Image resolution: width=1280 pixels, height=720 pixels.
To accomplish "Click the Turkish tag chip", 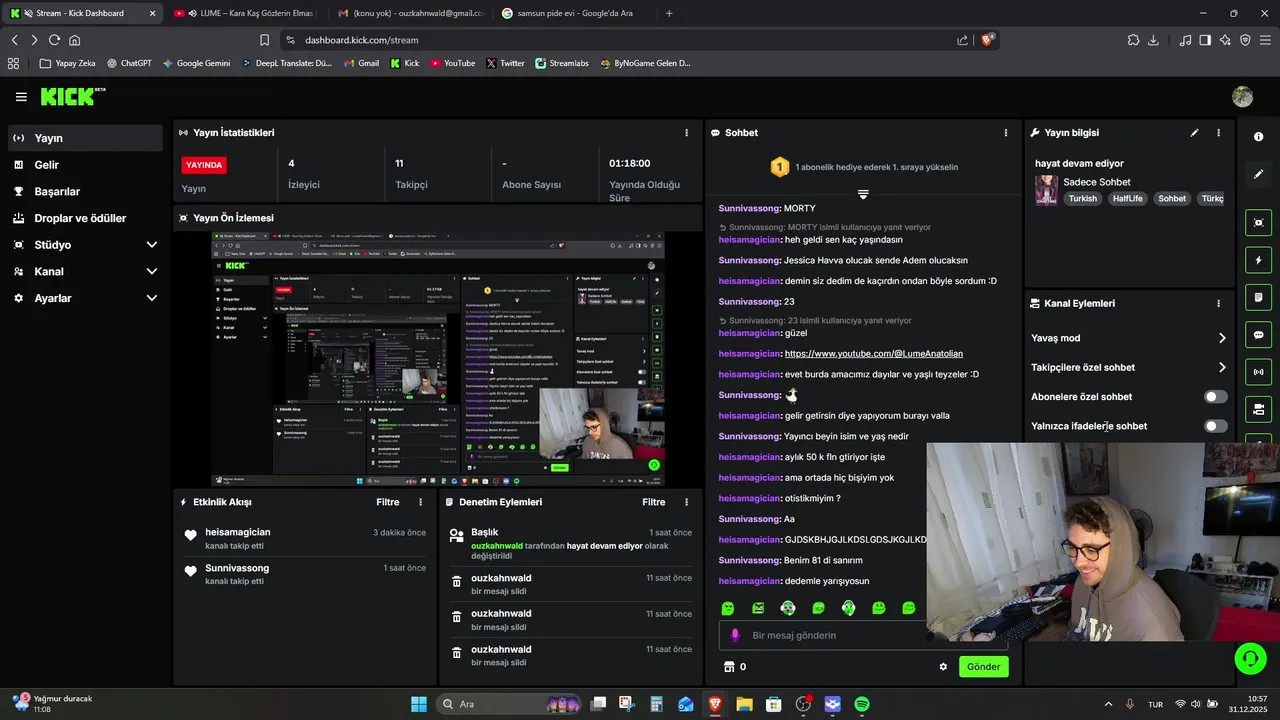I will [1082, 199].
